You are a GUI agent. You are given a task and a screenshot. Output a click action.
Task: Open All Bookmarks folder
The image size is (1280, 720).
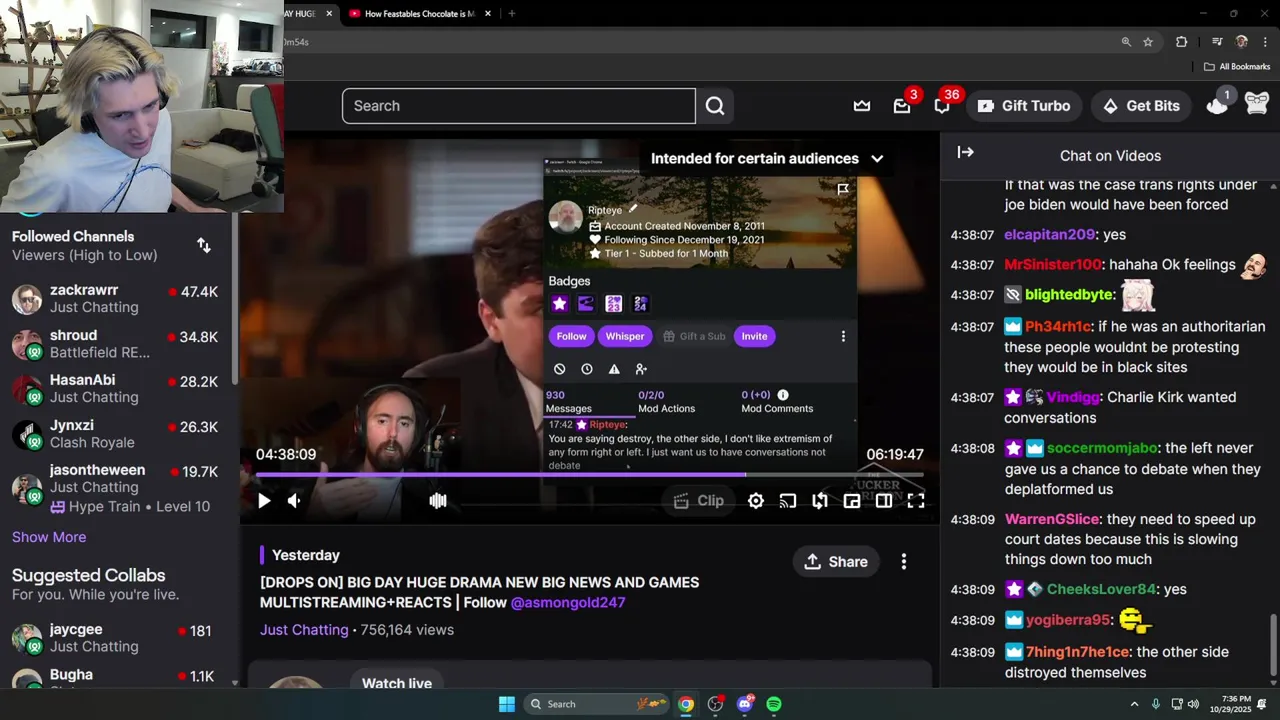coord(1236,67)
